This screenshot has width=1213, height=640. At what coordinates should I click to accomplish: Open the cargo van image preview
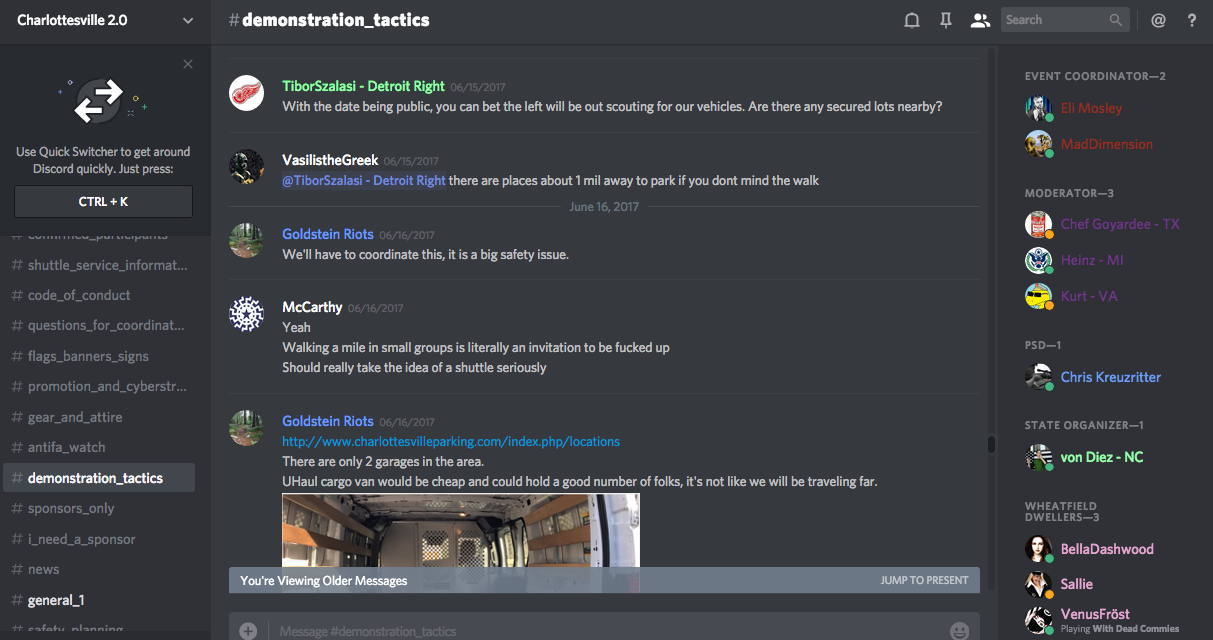[x=460, y=530]
